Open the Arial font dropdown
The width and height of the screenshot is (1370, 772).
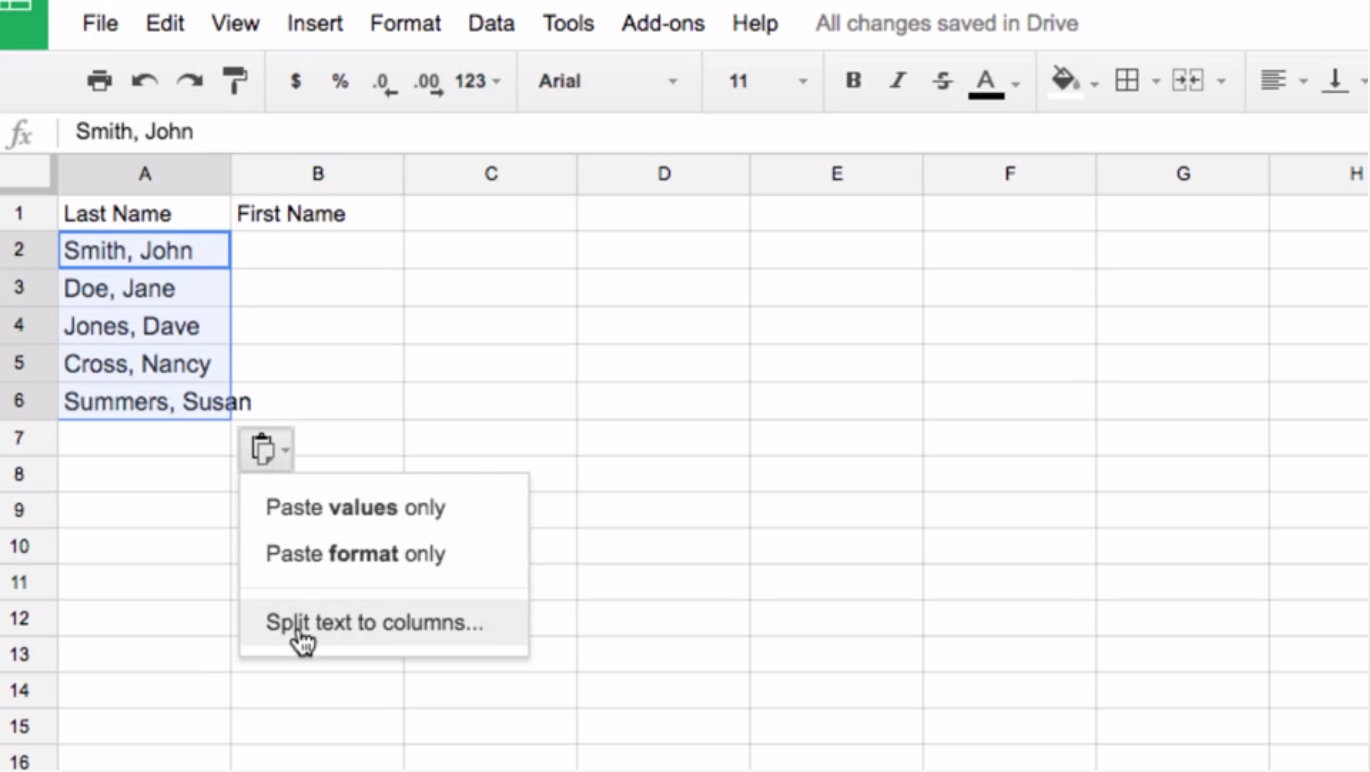[610, 81]
